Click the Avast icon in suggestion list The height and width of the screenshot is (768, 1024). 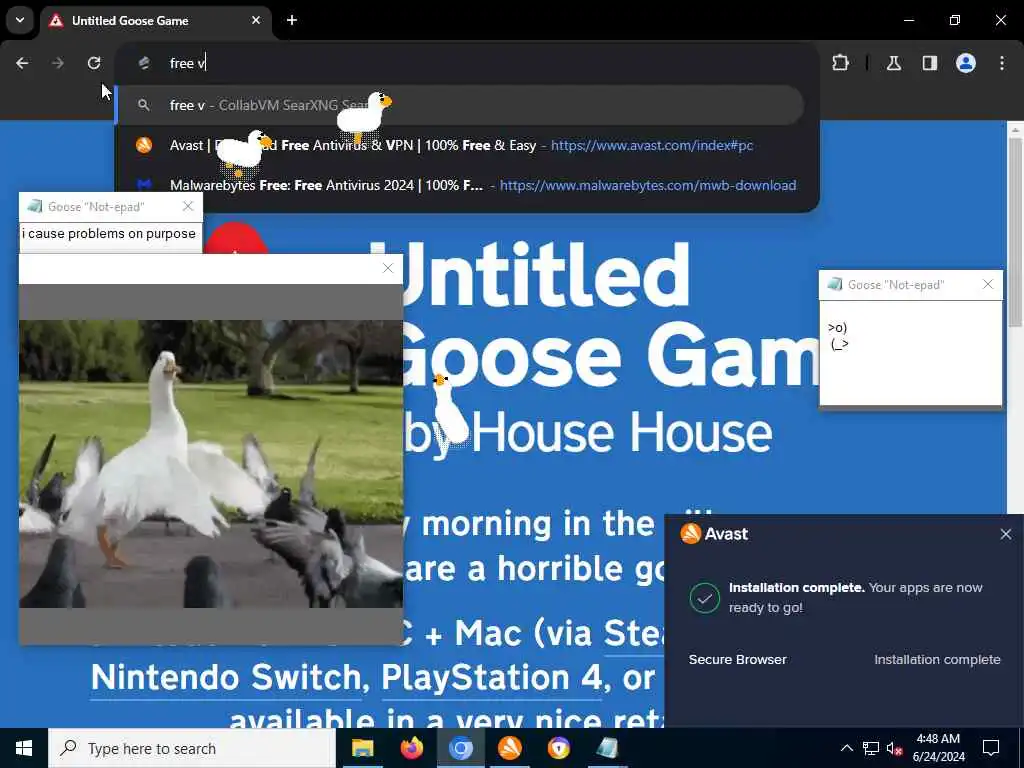(x=144, y=145)
